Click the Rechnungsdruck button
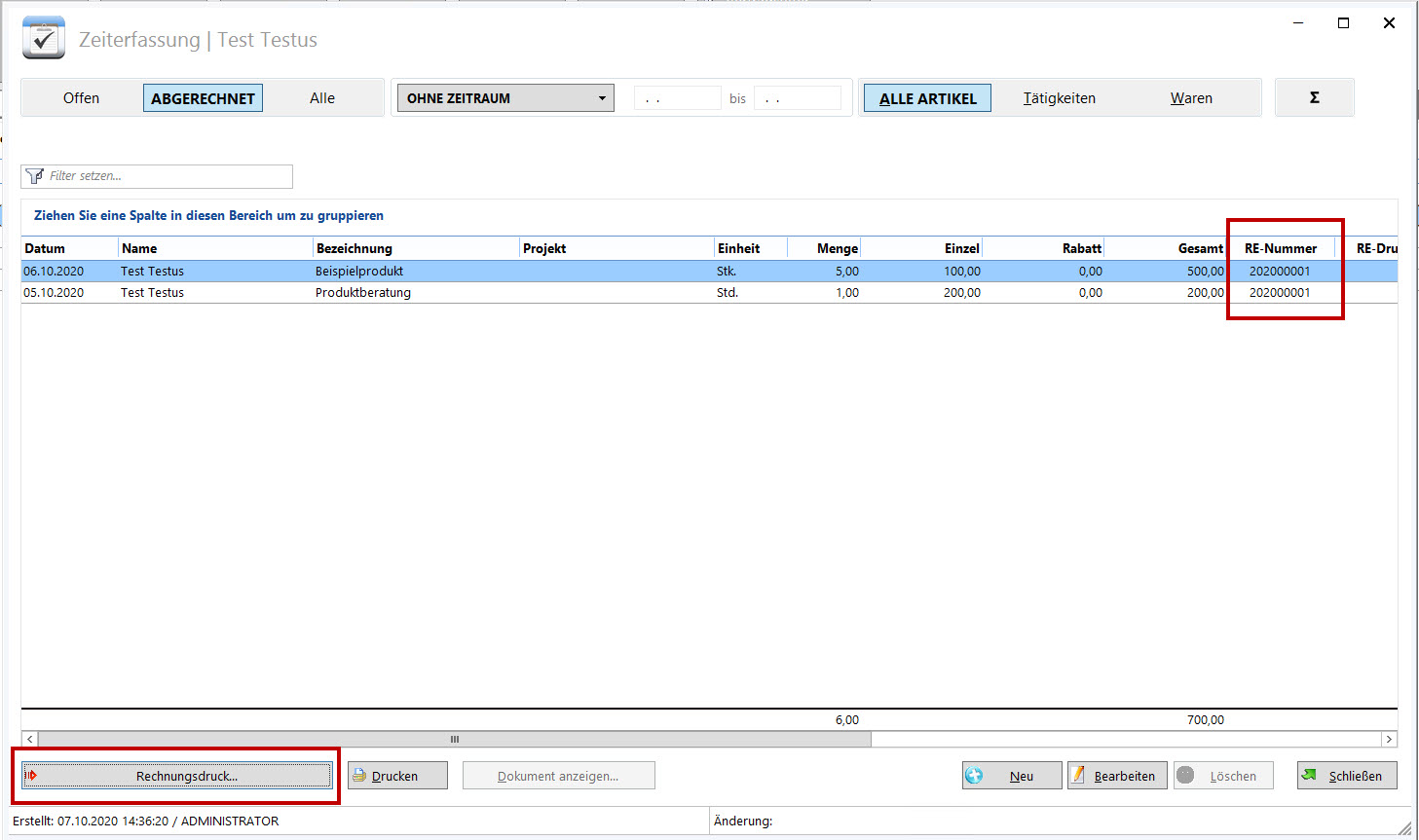 click(177, 776)
